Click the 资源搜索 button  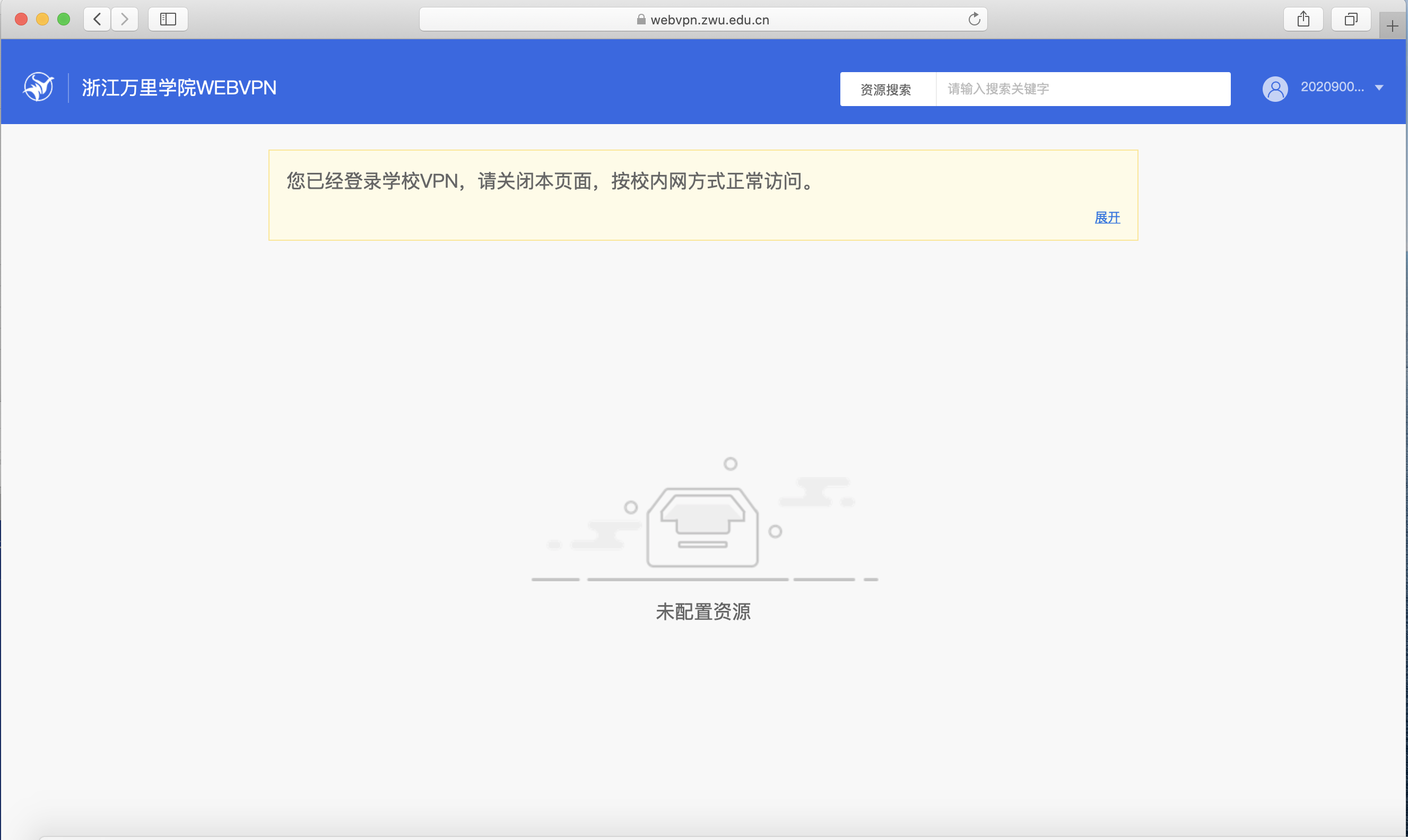click(888, 89)
